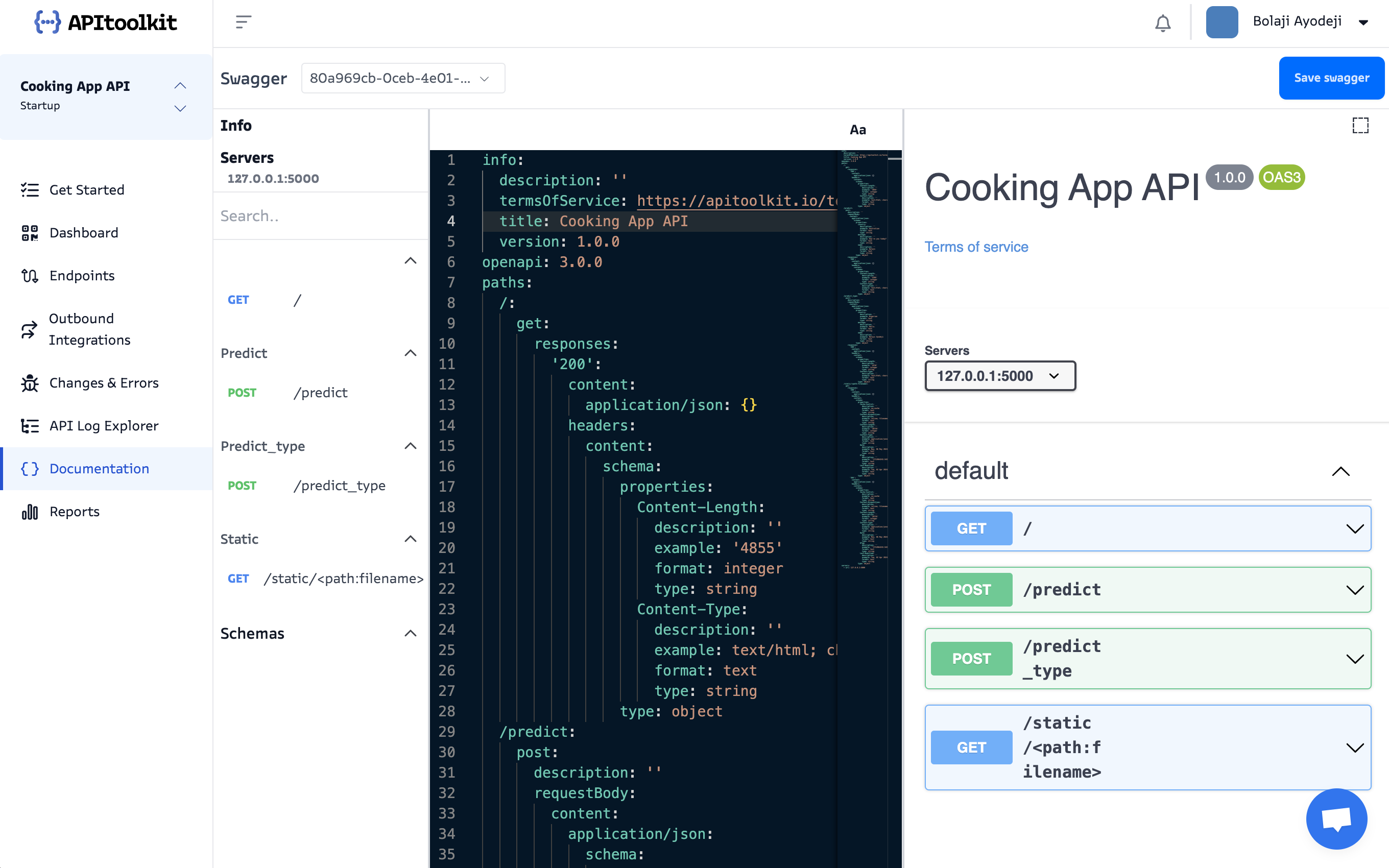Open the swagger version dropdown

403,78
